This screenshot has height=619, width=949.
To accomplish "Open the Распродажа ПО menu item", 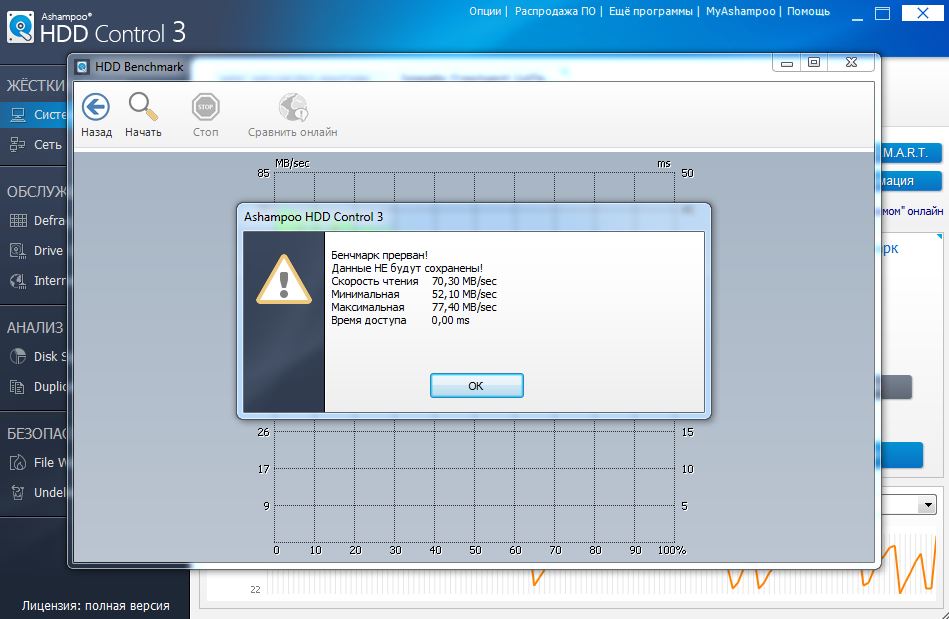I will 555,11.
